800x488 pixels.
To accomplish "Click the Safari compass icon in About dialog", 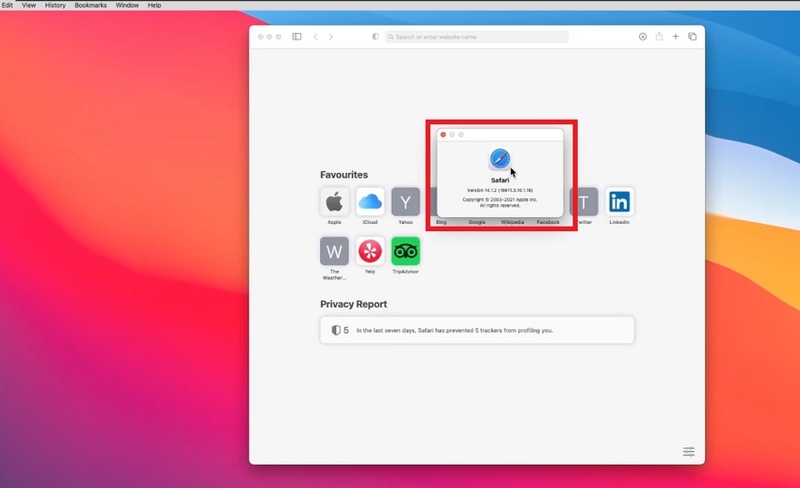I will pos(500,159).
